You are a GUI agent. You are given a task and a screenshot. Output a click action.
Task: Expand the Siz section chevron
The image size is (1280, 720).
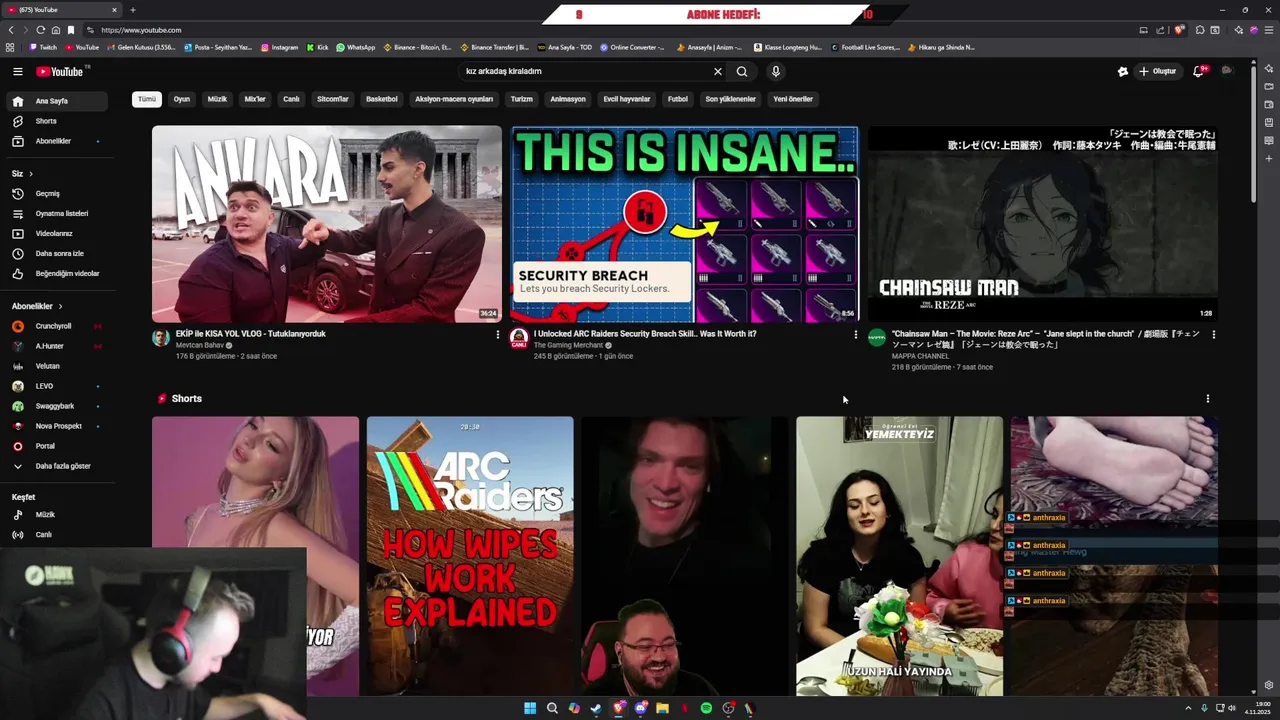tap(31, 174)
